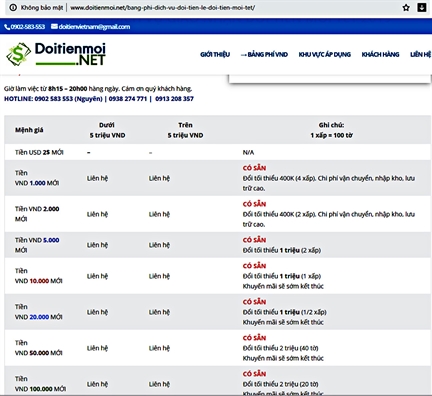Click CÓ SẴN in the VND 2.000 row
The width and height of the screenshot is (432, 396).
(x=254, y=204)
